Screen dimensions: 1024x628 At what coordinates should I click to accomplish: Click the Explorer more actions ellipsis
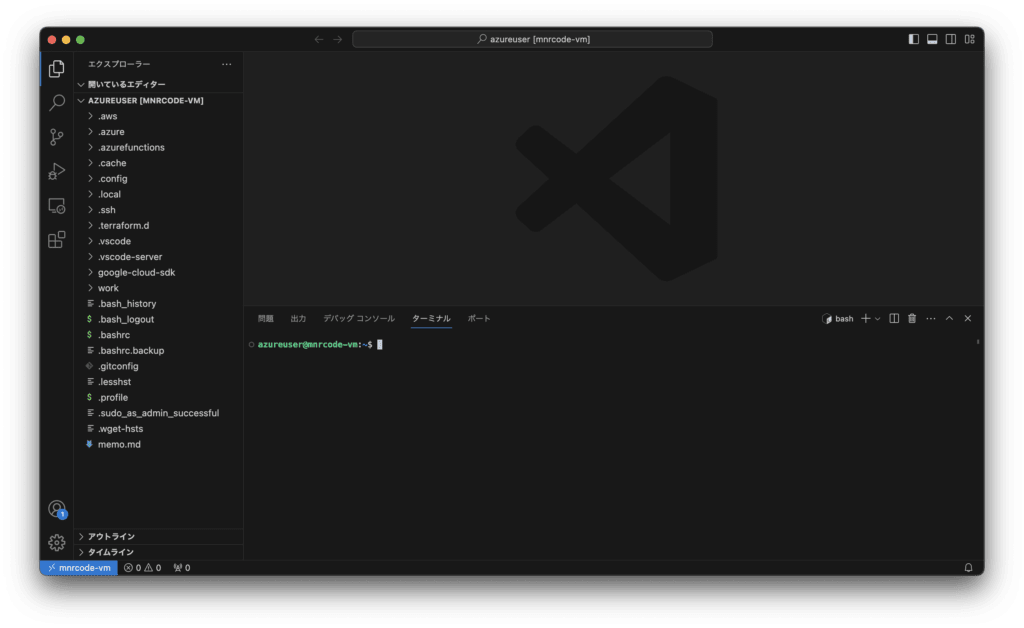click(227, 64)
